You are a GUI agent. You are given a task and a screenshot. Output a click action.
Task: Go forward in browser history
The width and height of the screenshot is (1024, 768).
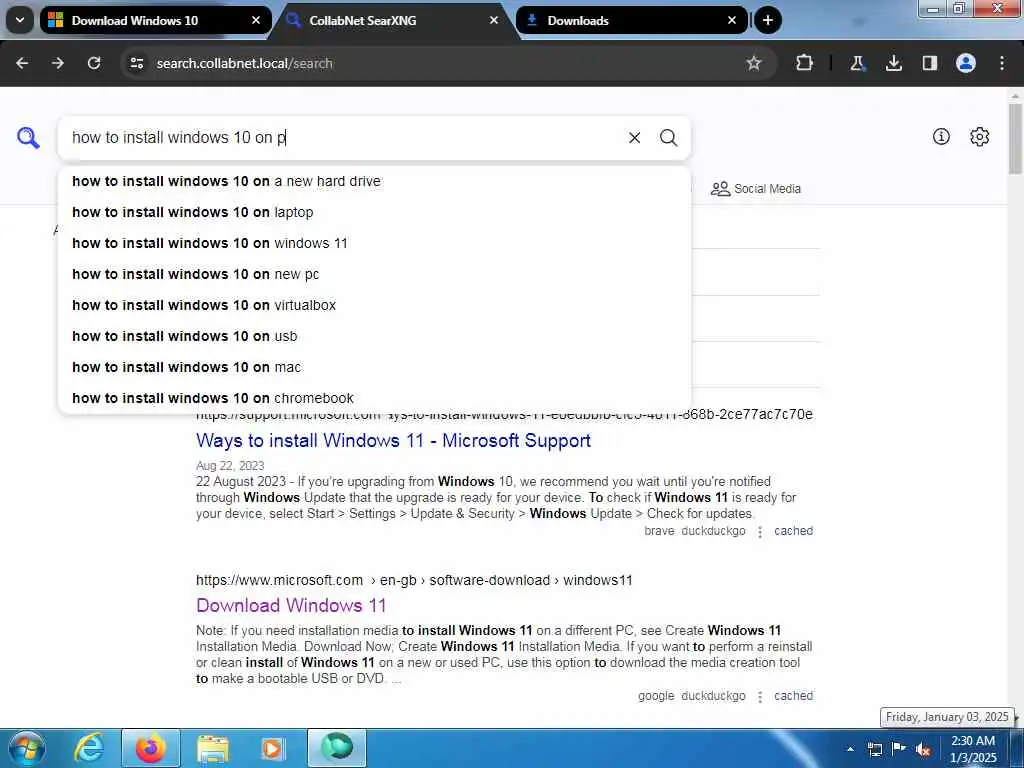click(58, 63)
